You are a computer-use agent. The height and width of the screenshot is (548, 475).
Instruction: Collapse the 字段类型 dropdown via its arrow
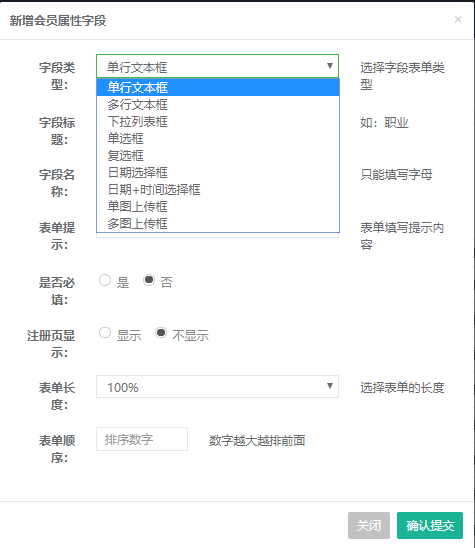tap(329, 66)
